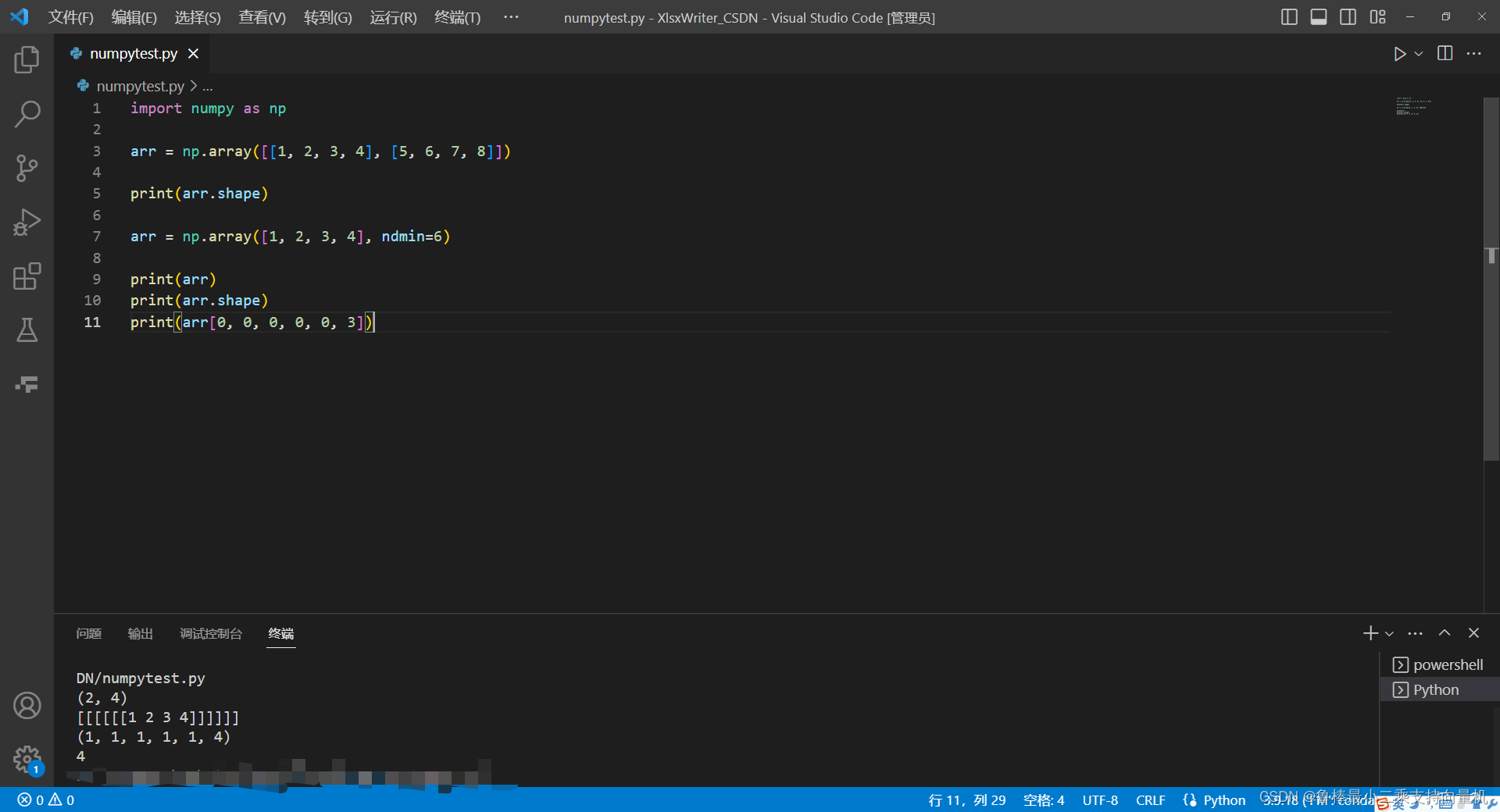The image size is (1500, 812).
Task: Close the terminal panel
Action: tap(1473, 633)
